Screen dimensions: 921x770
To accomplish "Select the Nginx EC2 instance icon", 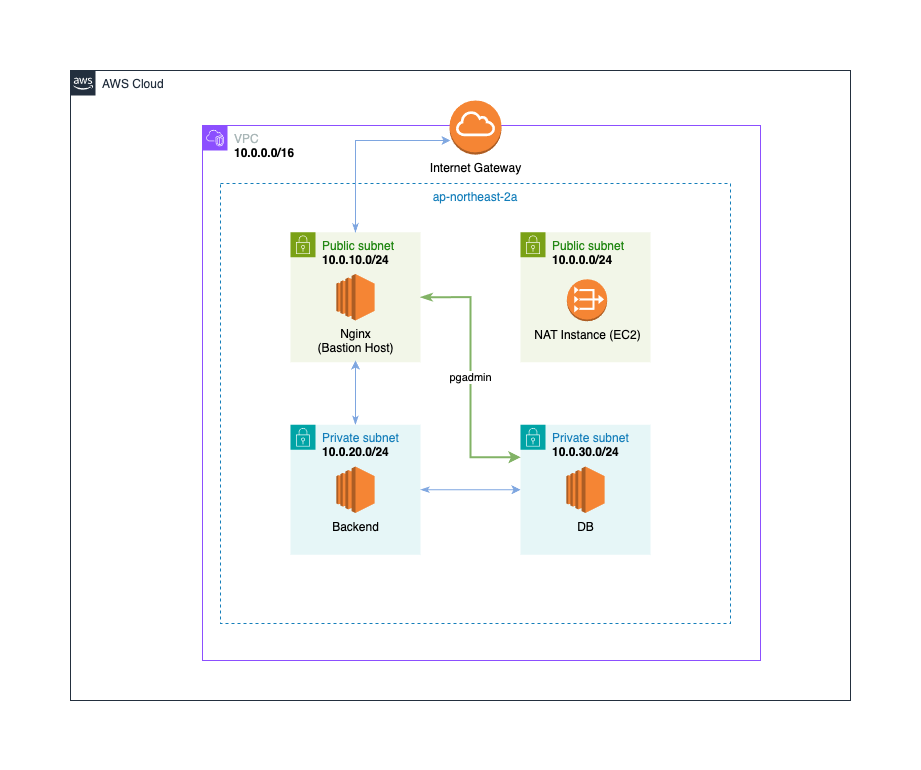I will pyautogui.click(x=355, y=298).
